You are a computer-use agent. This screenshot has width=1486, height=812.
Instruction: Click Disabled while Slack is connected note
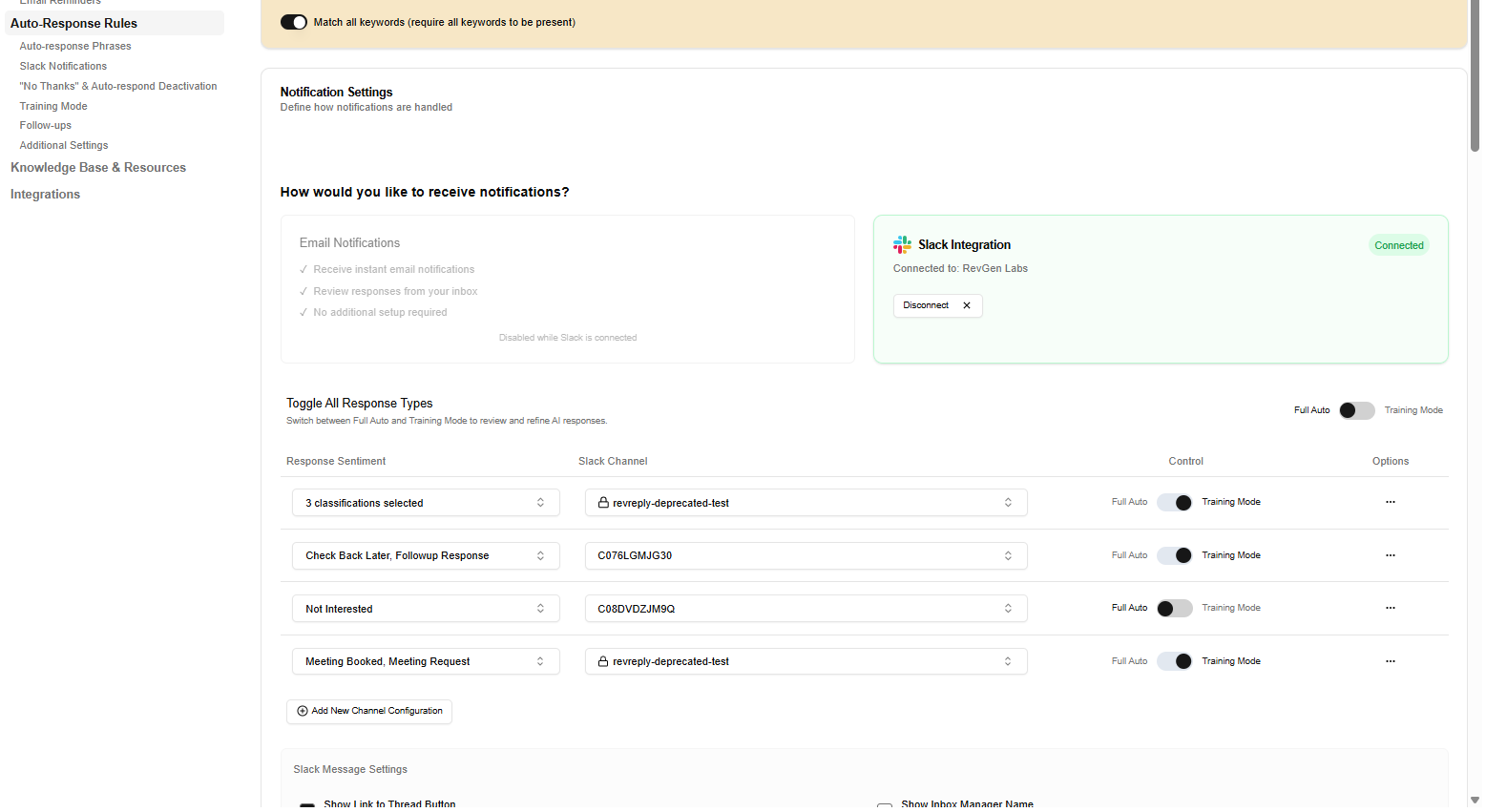[x=568, y=338]
